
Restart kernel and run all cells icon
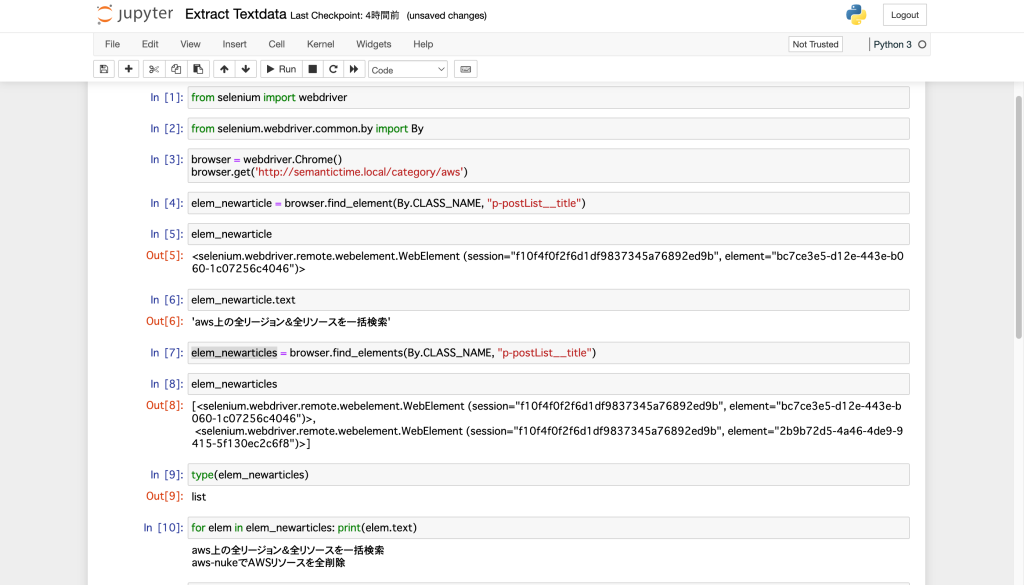(353, 69)
